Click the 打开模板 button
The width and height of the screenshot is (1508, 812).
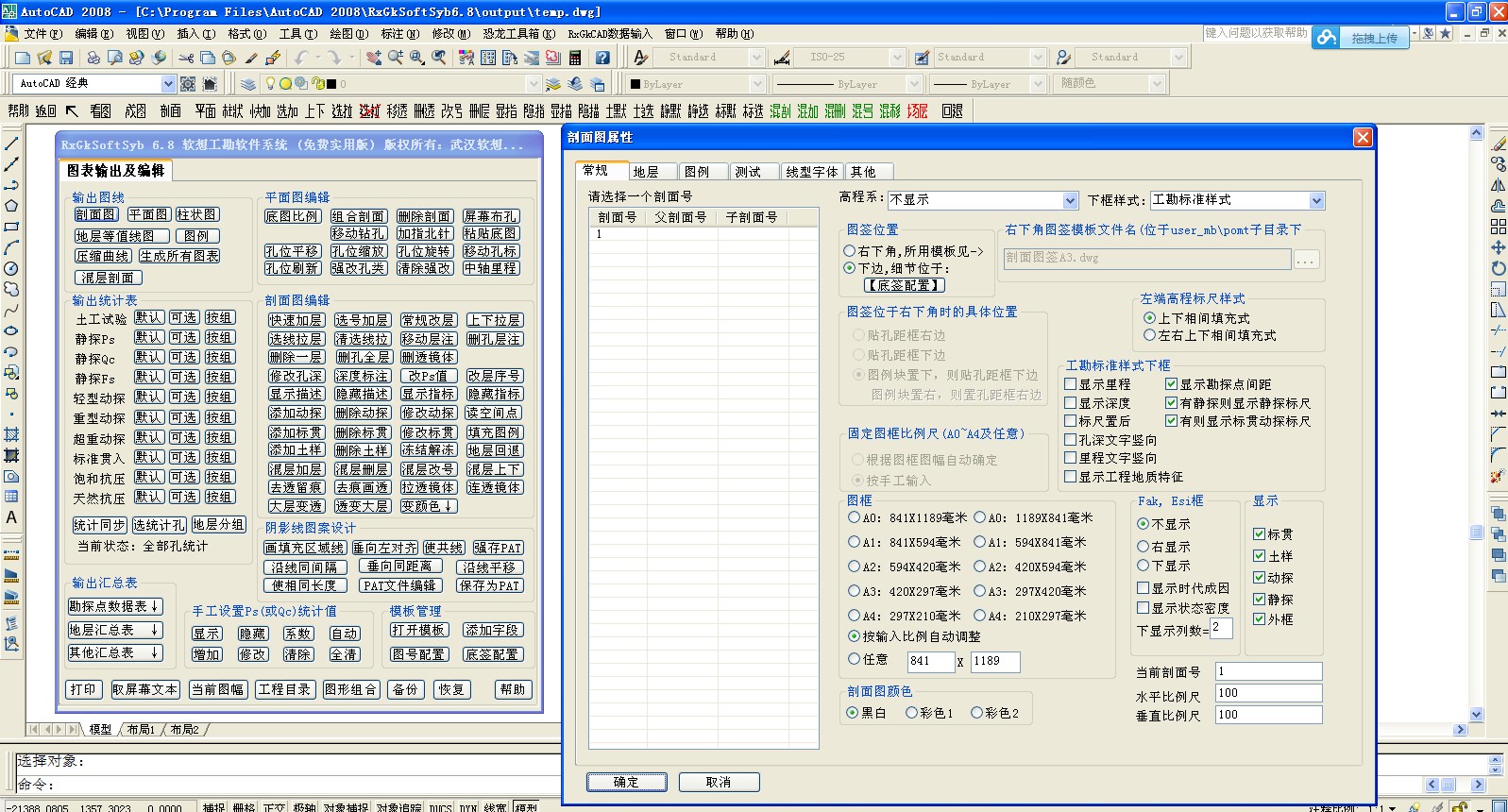[x=418, y=630]
